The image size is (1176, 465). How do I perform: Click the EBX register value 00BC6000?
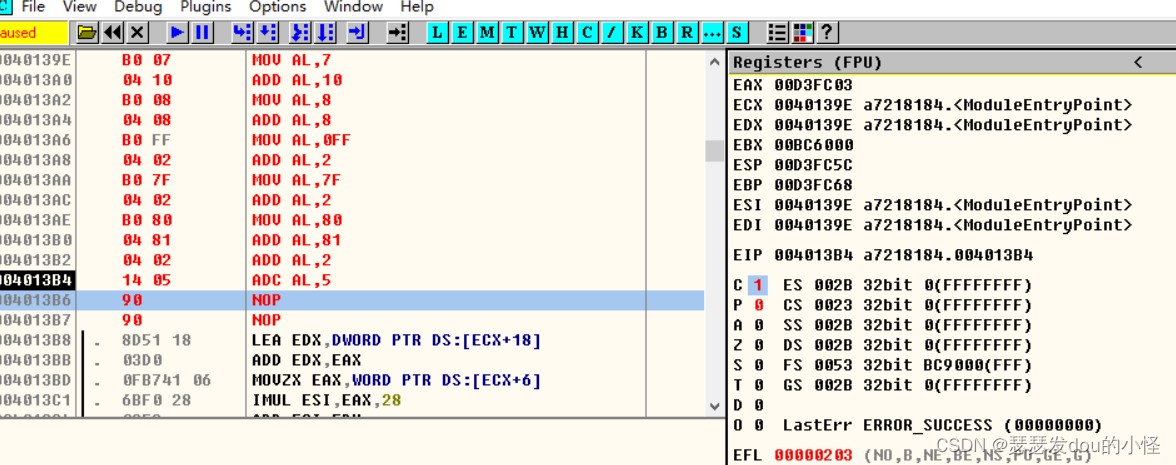pos(814,145)
